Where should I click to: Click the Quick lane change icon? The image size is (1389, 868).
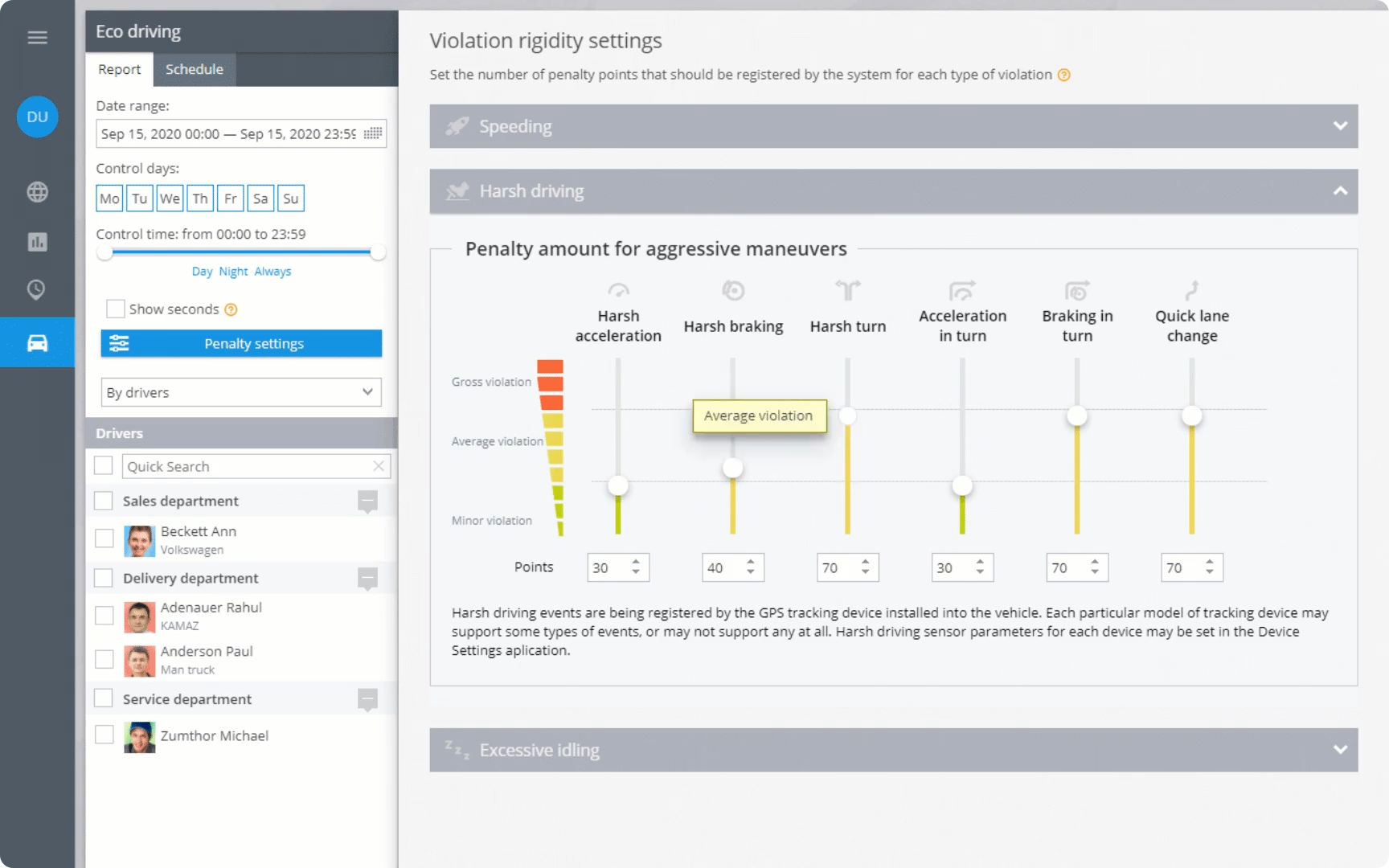click(1192, 290)
